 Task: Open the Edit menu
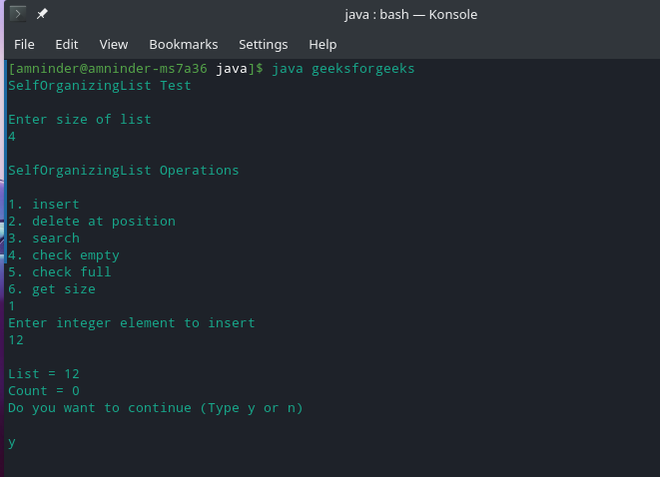(x=67, y=44)
